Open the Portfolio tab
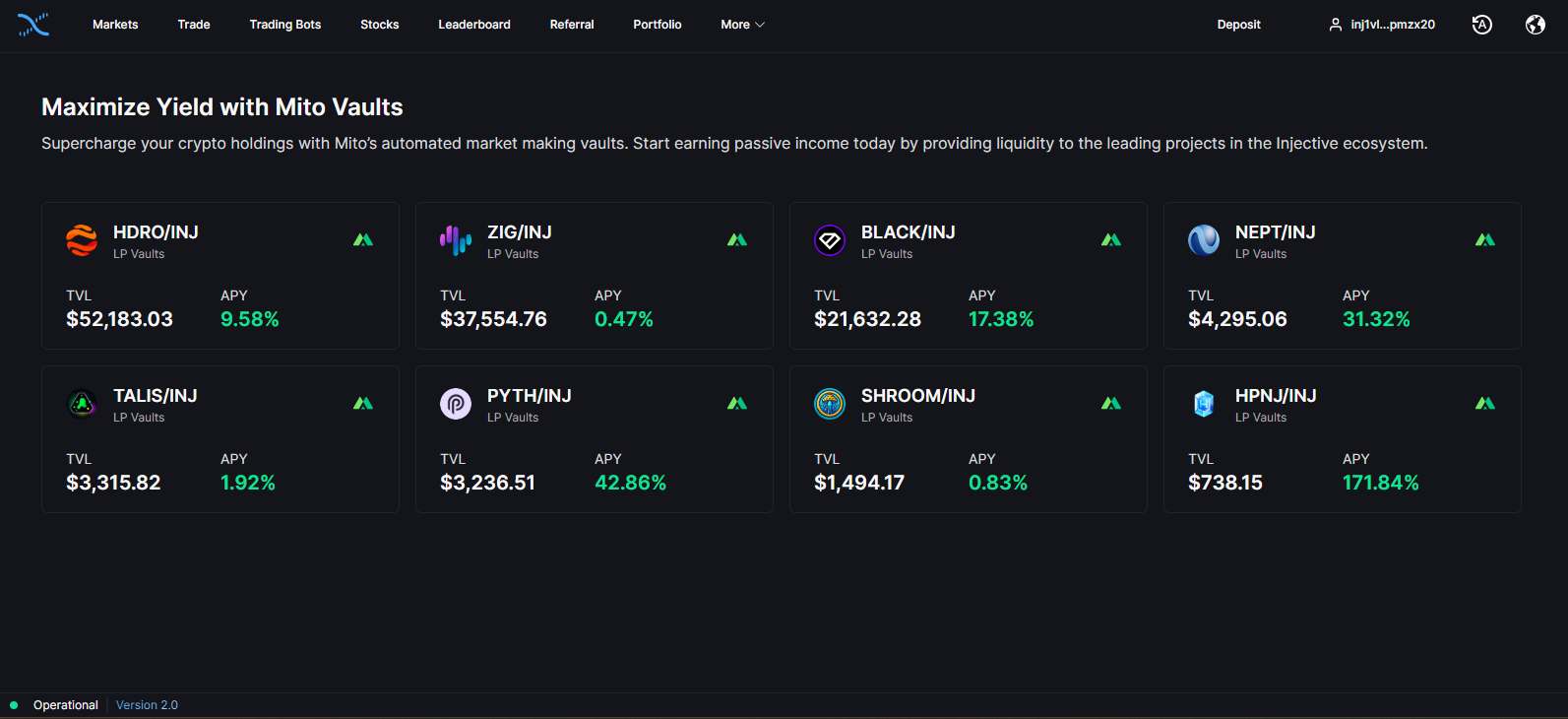Screen dimensions: 1568x719 tap(658, 25)
